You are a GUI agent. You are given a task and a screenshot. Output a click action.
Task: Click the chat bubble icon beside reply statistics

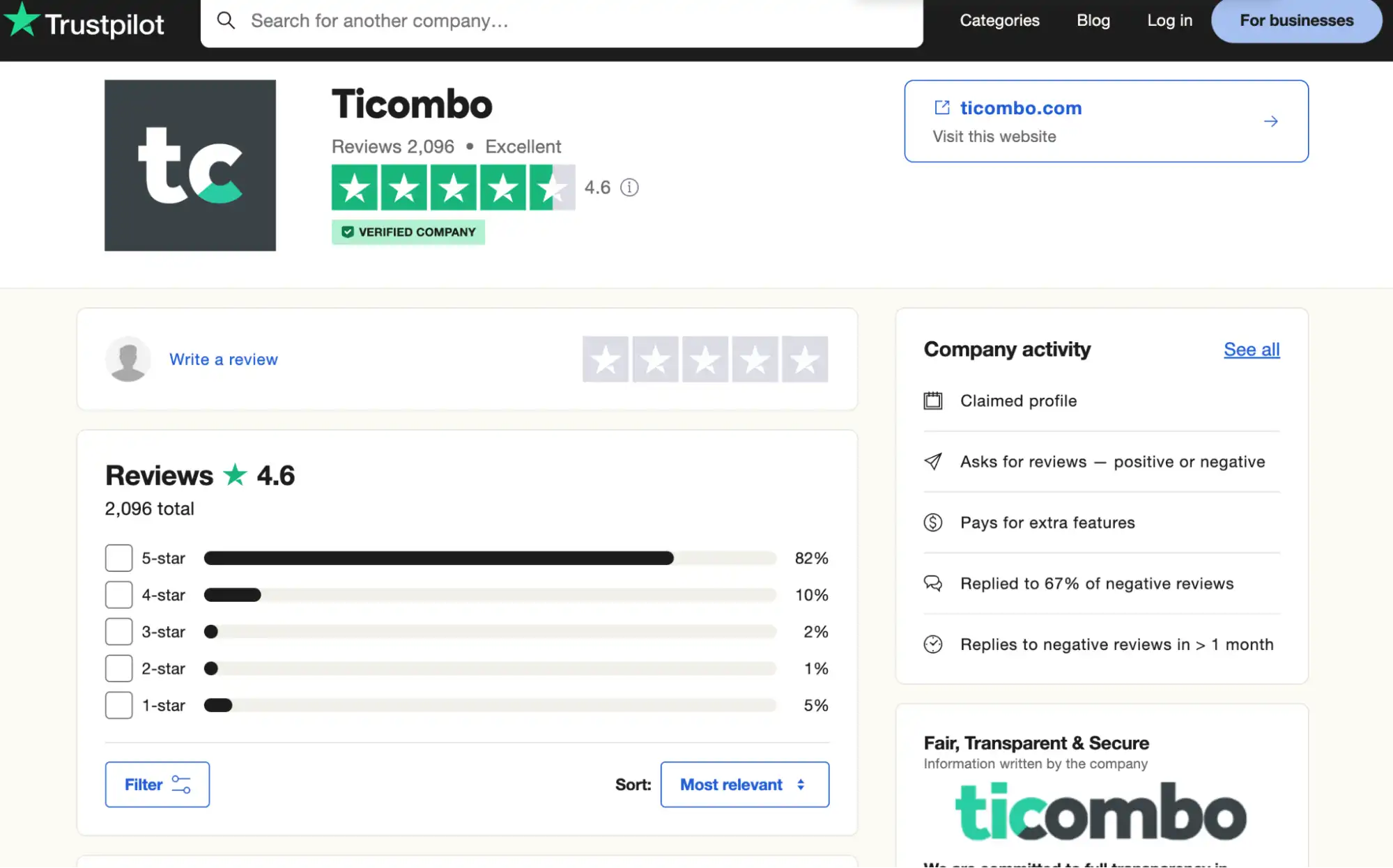(x=934, y=583)
